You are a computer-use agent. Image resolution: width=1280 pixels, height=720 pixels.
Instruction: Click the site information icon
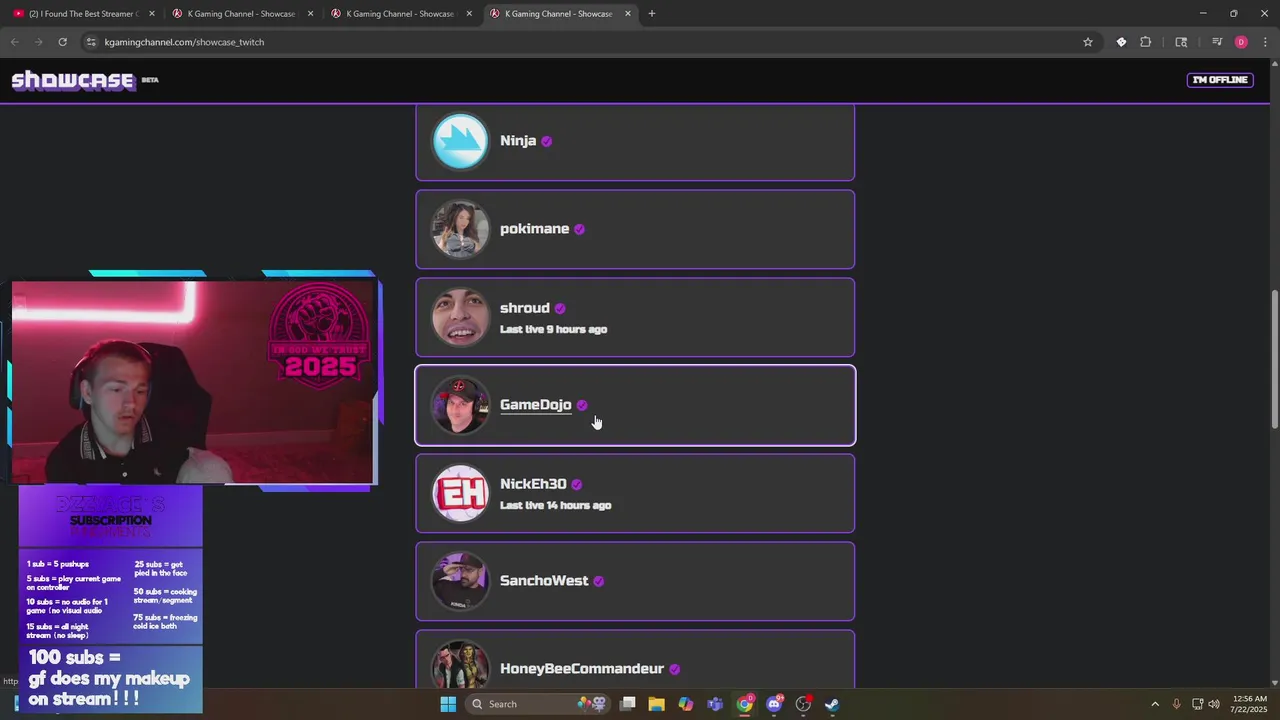click(91, 42)
